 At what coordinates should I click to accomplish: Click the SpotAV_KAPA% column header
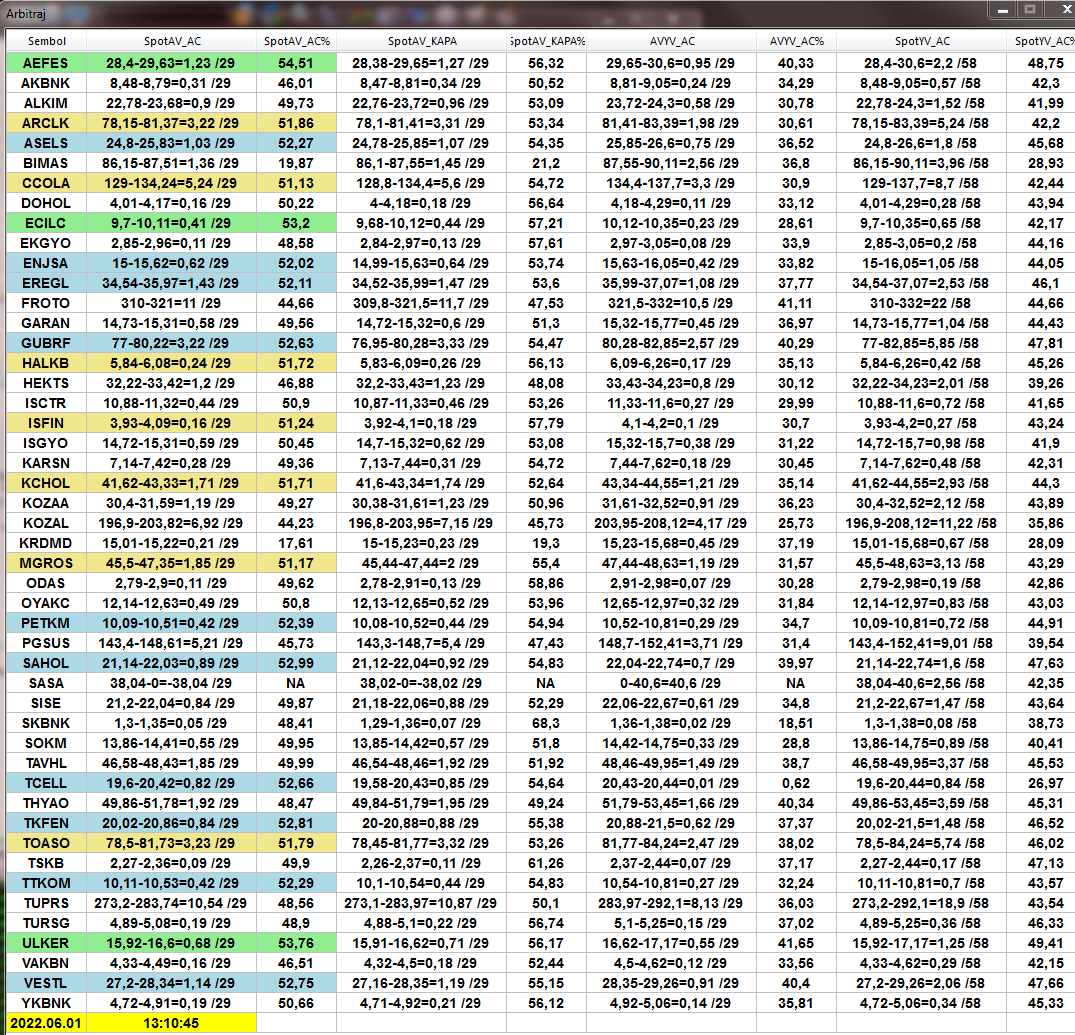tap(546, 41)
